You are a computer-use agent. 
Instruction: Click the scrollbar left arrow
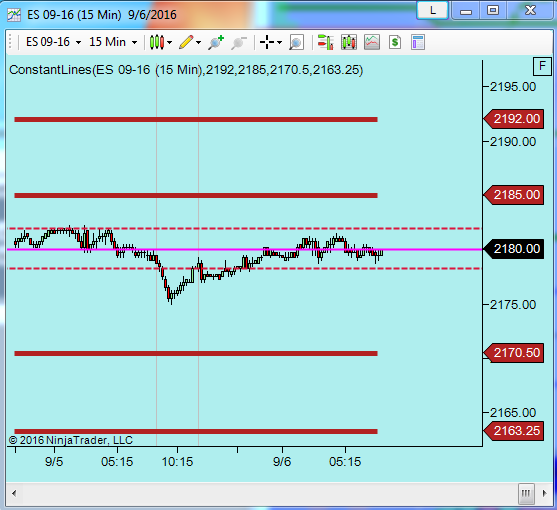pyautogui.click(x=14, y=493)
